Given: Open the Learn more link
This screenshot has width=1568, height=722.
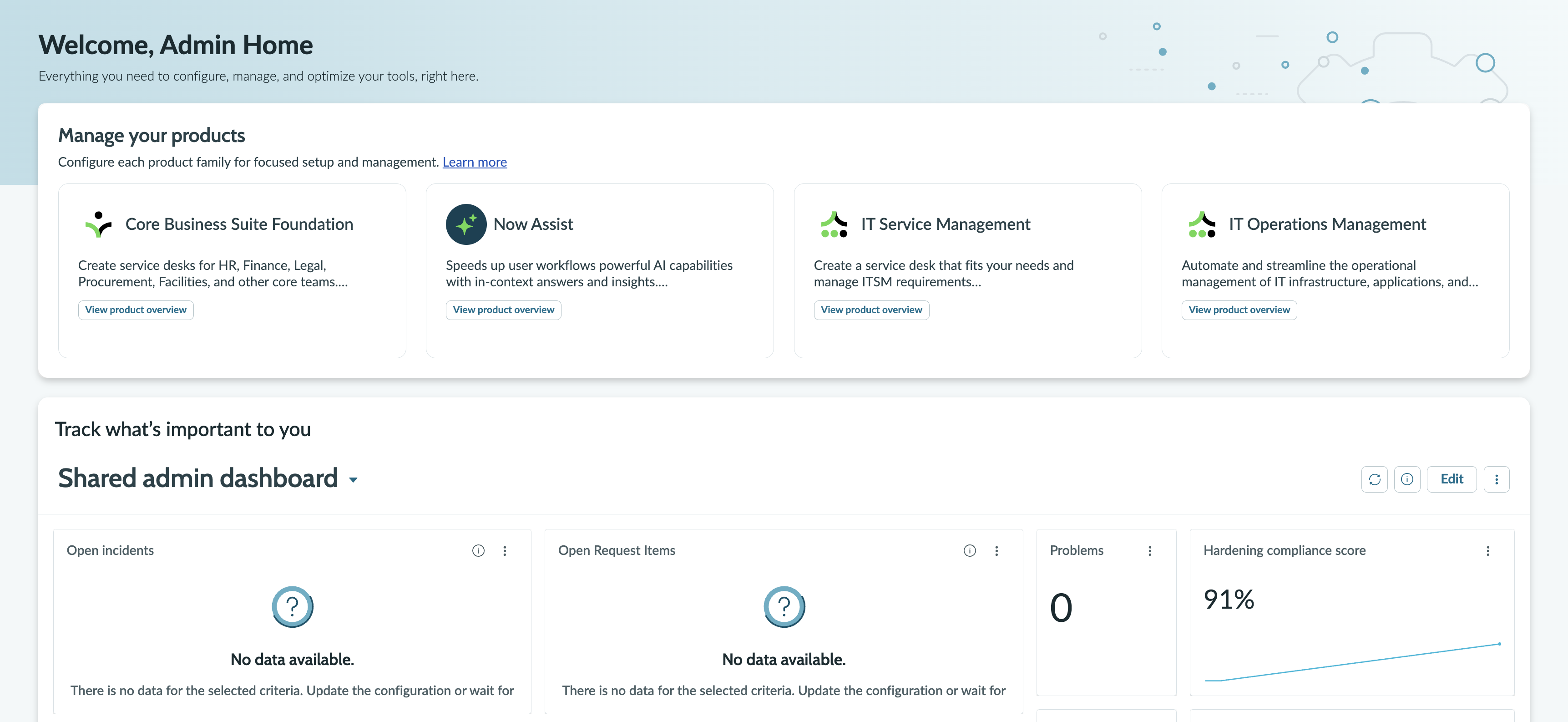Looking at the screenshot, I should point(475,162).
